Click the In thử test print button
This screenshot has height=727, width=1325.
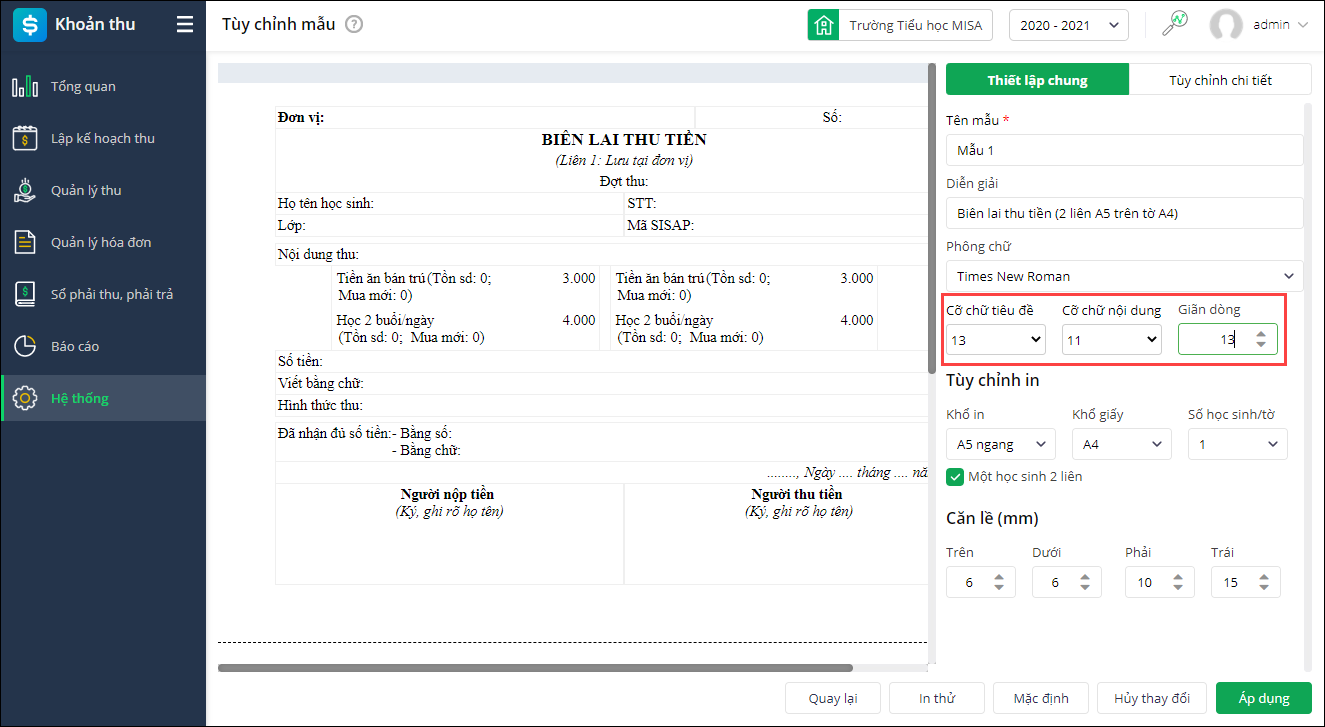point(938,698)
